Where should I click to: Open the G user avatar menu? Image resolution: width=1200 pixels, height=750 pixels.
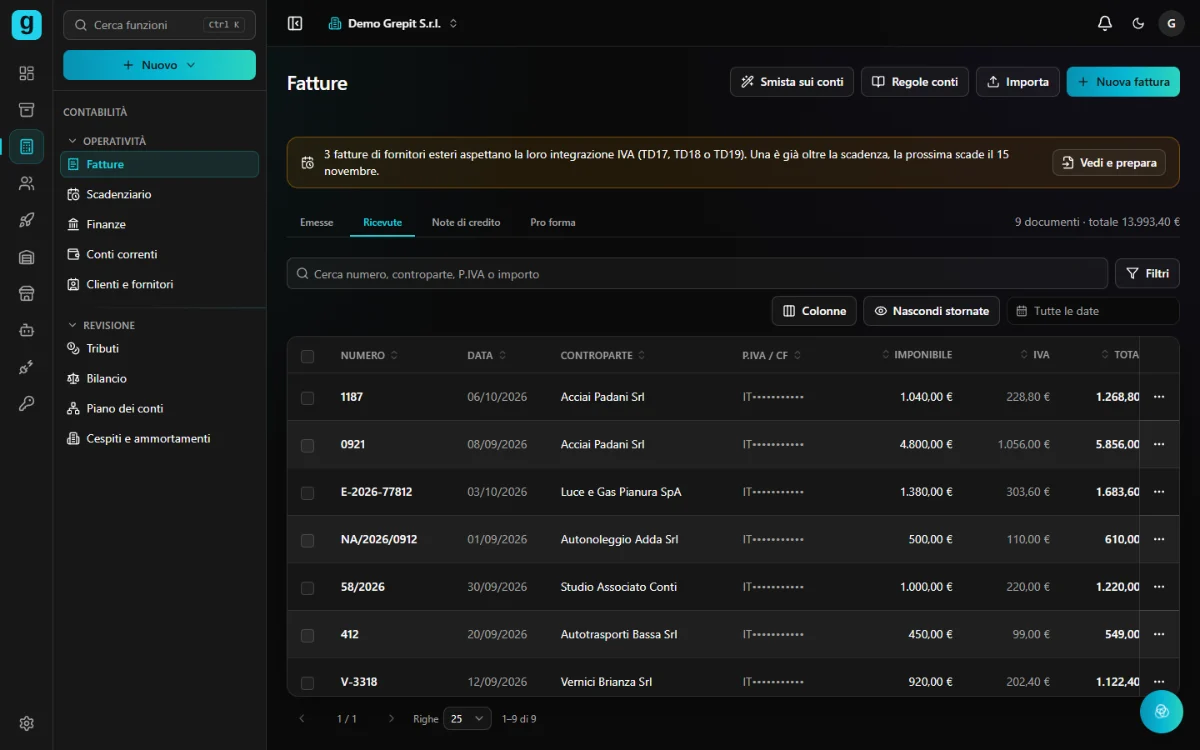click(1171, 23)
